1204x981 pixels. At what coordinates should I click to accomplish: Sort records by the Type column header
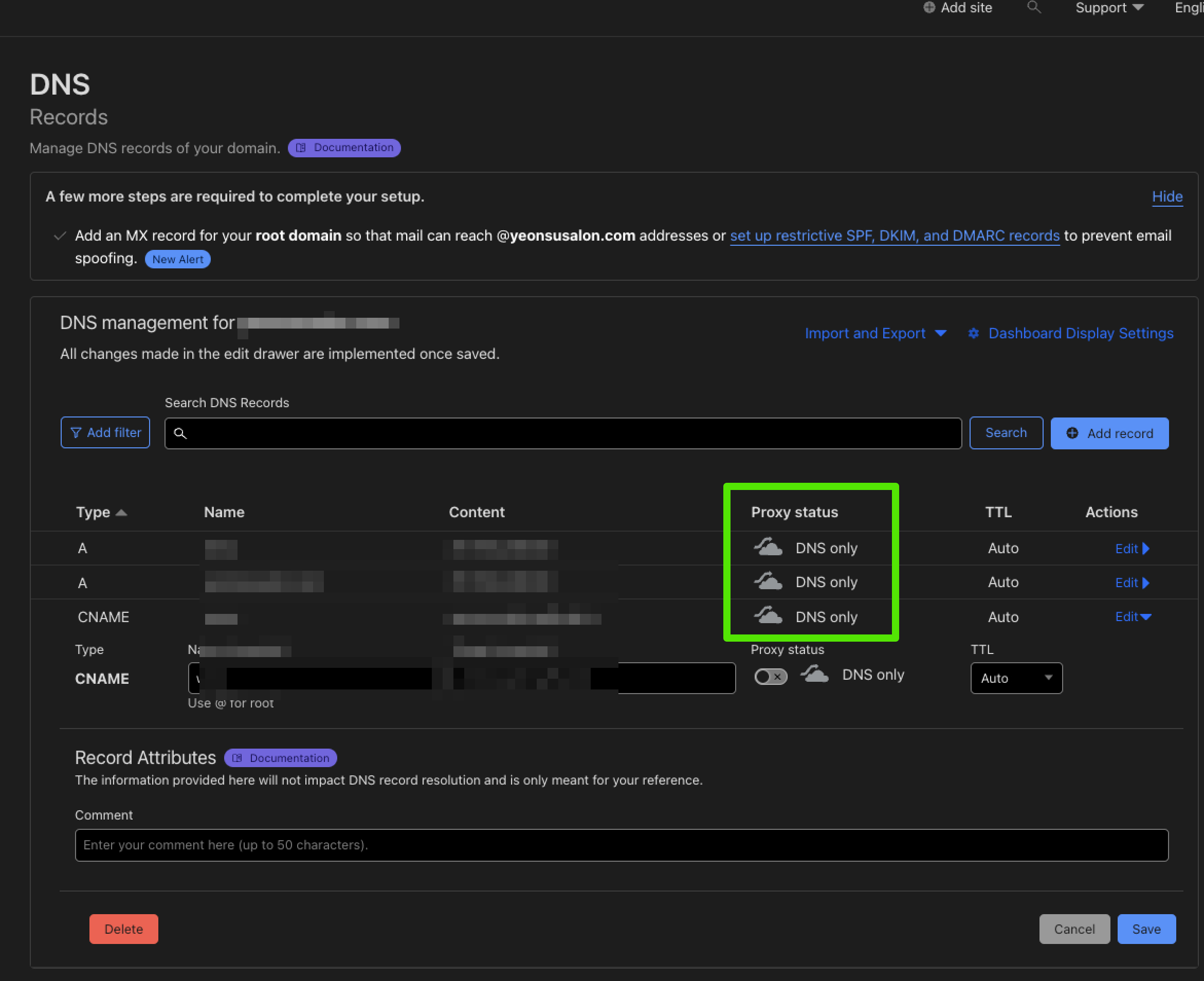[101, 512]
